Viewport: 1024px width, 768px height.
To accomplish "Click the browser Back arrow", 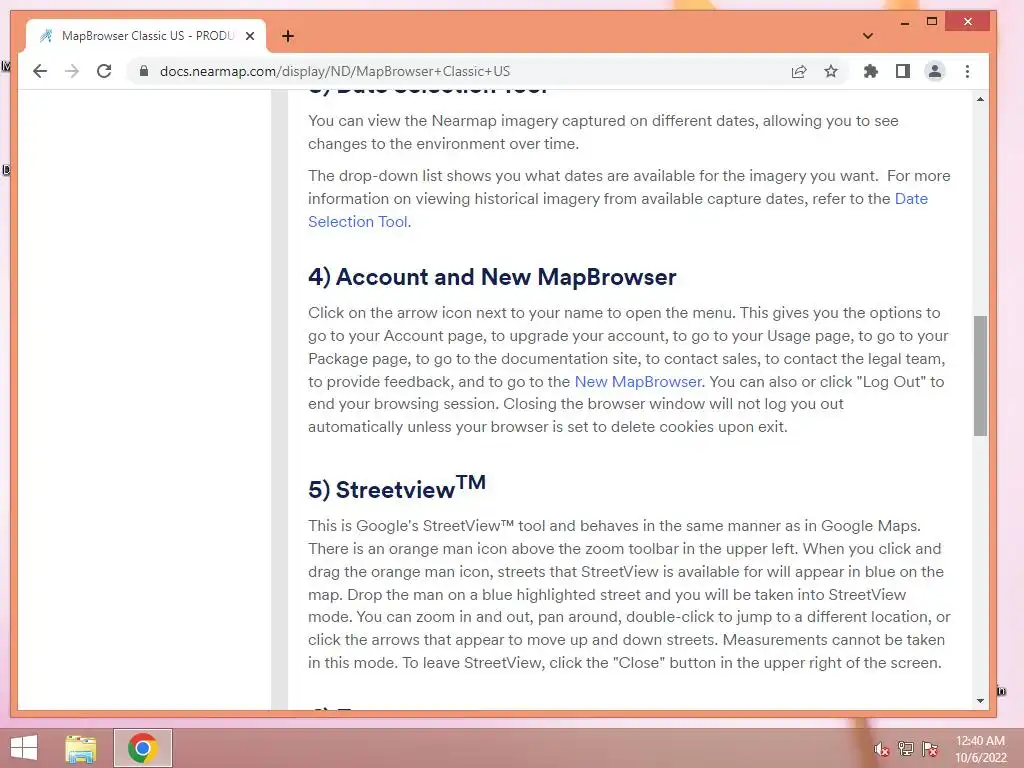I will point(40,71).
